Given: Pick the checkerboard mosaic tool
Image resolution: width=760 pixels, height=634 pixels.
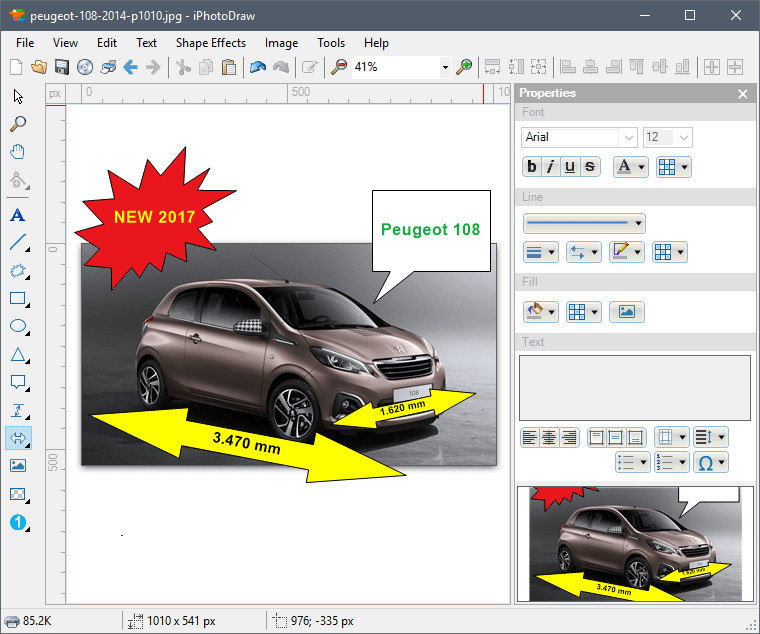Looking at the screenshot, I should pyautogui.click(x=18, y=494).
